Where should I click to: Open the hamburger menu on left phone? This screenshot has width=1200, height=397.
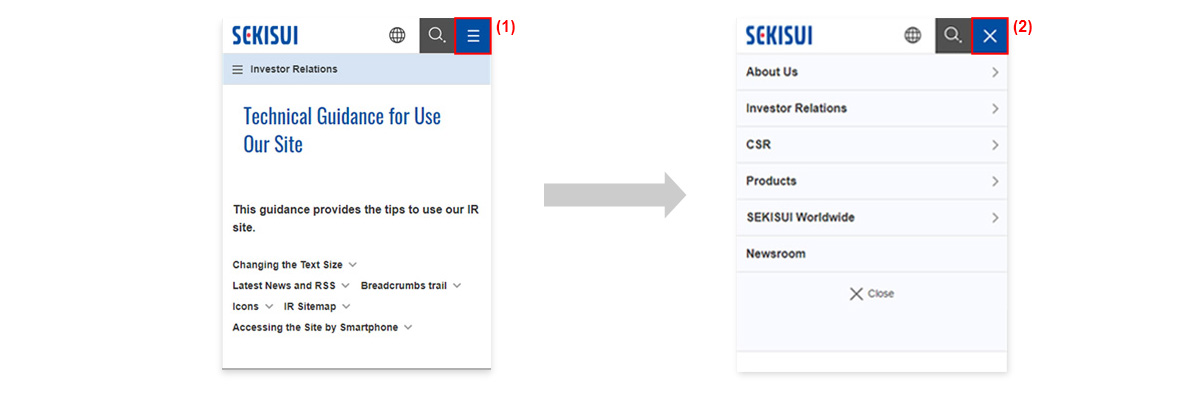click(x=473, y=36)
